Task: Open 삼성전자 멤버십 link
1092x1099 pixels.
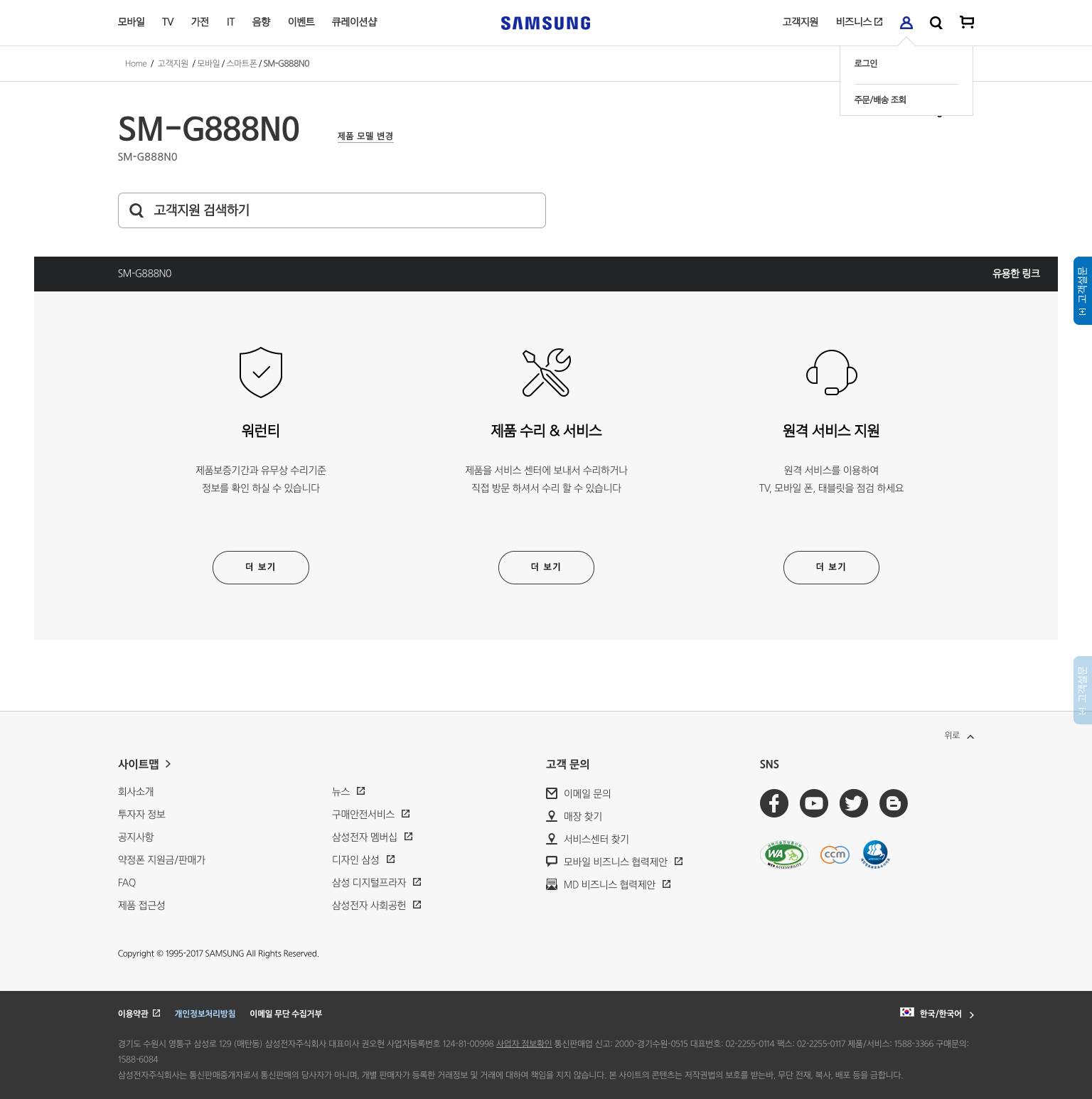Action: (373, 837)
